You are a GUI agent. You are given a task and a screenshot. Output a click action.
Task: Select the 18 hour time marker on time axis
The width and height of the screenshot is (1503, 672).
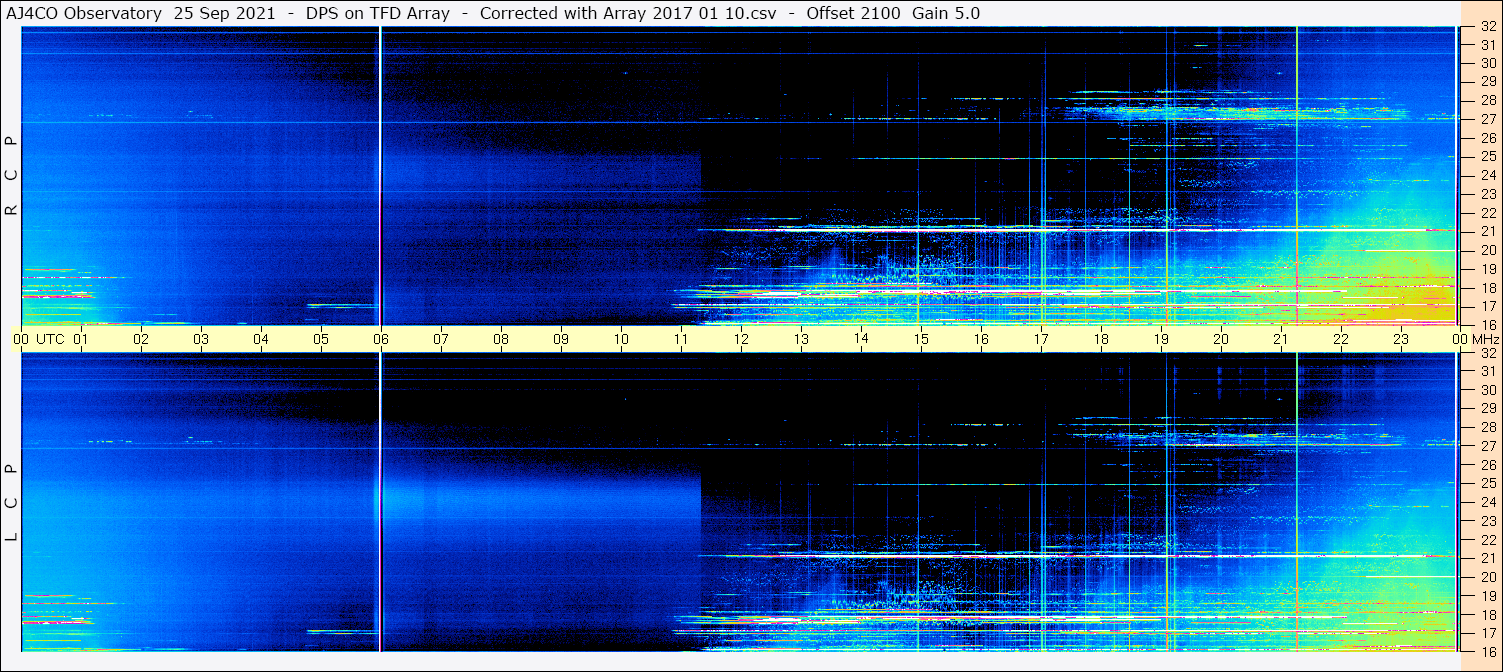[1101, 339]
